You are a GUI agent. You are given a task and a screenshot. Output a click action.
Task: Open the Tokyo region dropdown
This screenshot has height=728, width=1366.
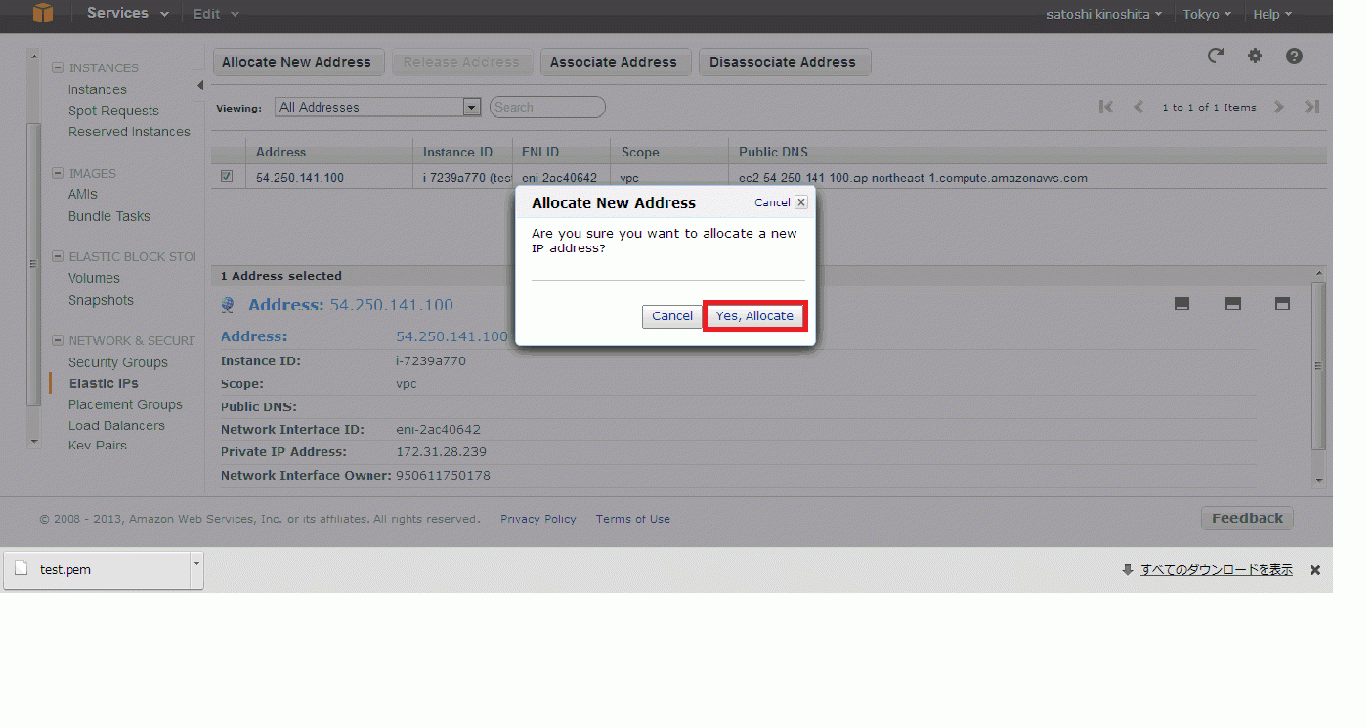point(1207,14)
